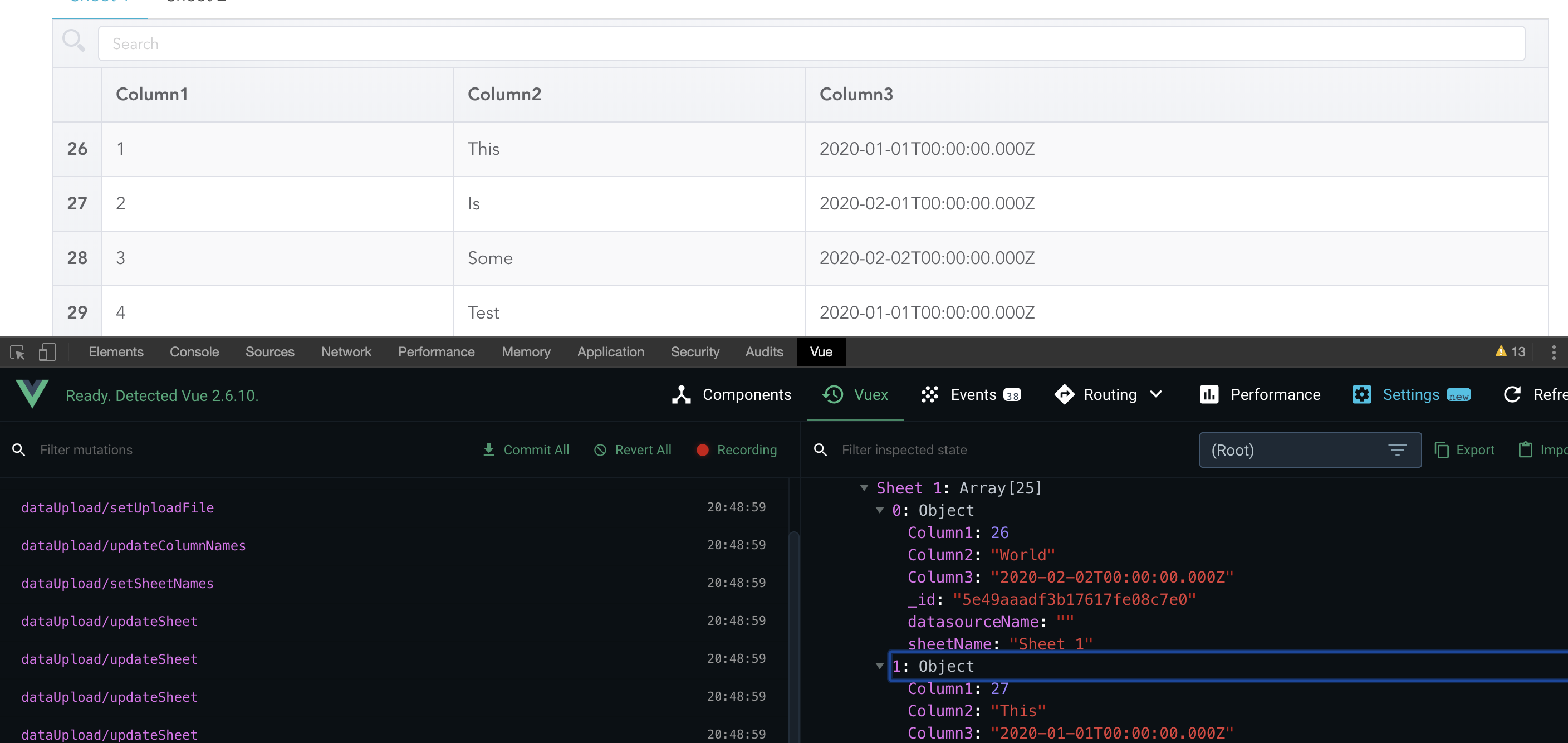Click the inspect element picker icon
This screenshot has height=743, width=1568.
(17, 352)
